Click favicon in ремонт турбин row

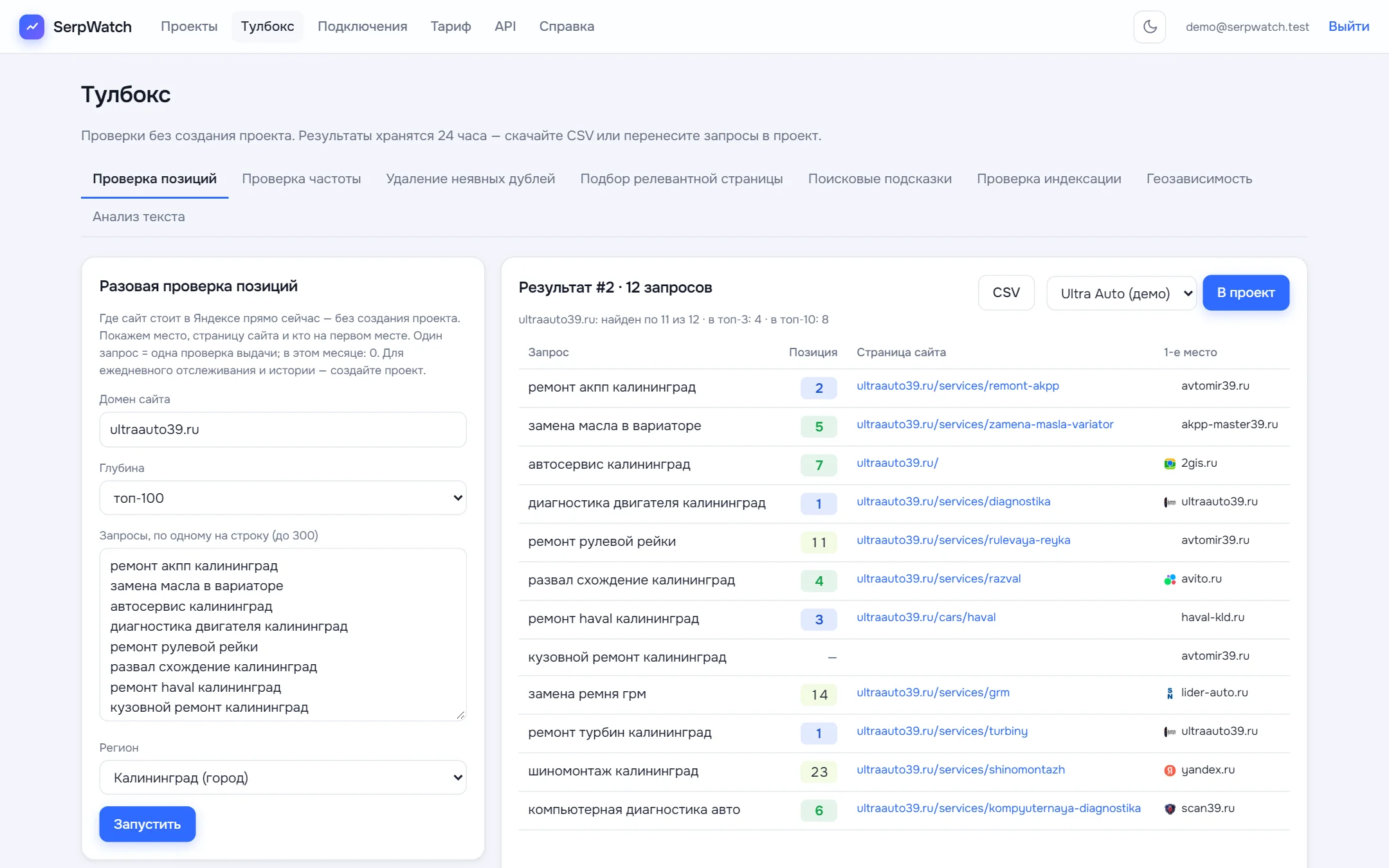1170,732
